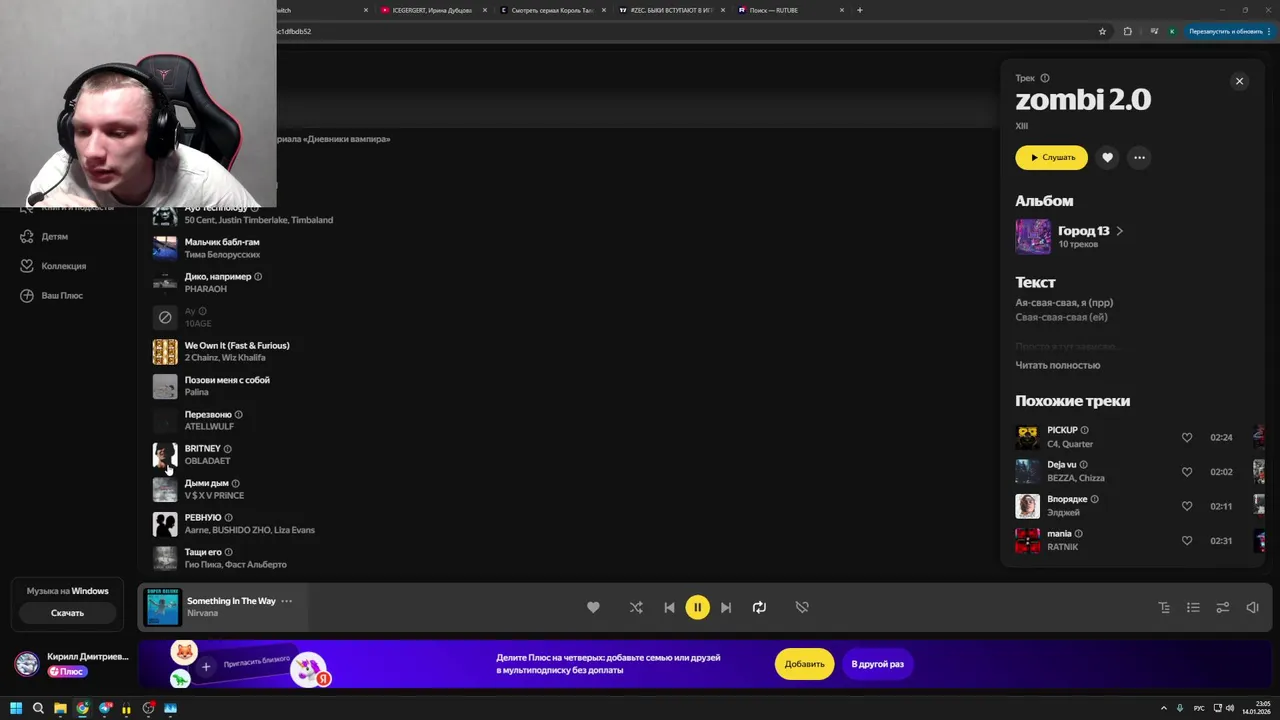Open a new browser tab

pyautogui.click(x=860, y=10)
